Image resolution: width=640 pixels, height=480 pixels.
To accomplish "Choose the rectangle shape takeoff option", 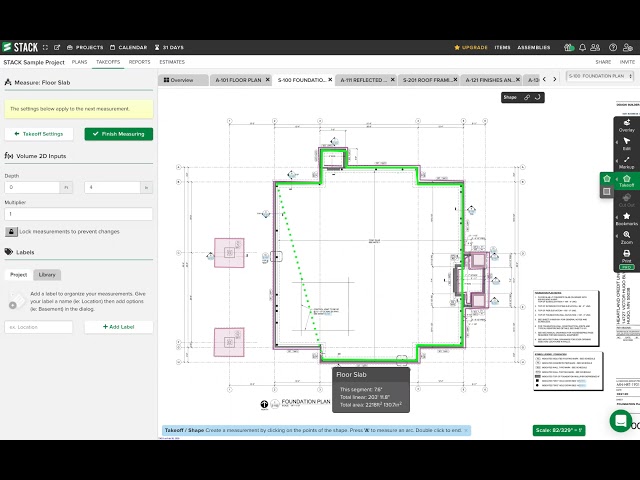I will tap(607, 191).
